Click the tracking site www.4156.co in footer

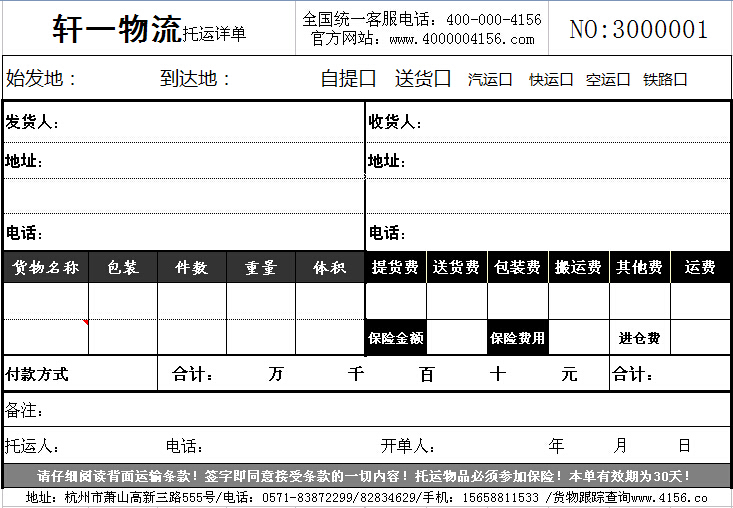pyautogui.click(x=668, y=497)
